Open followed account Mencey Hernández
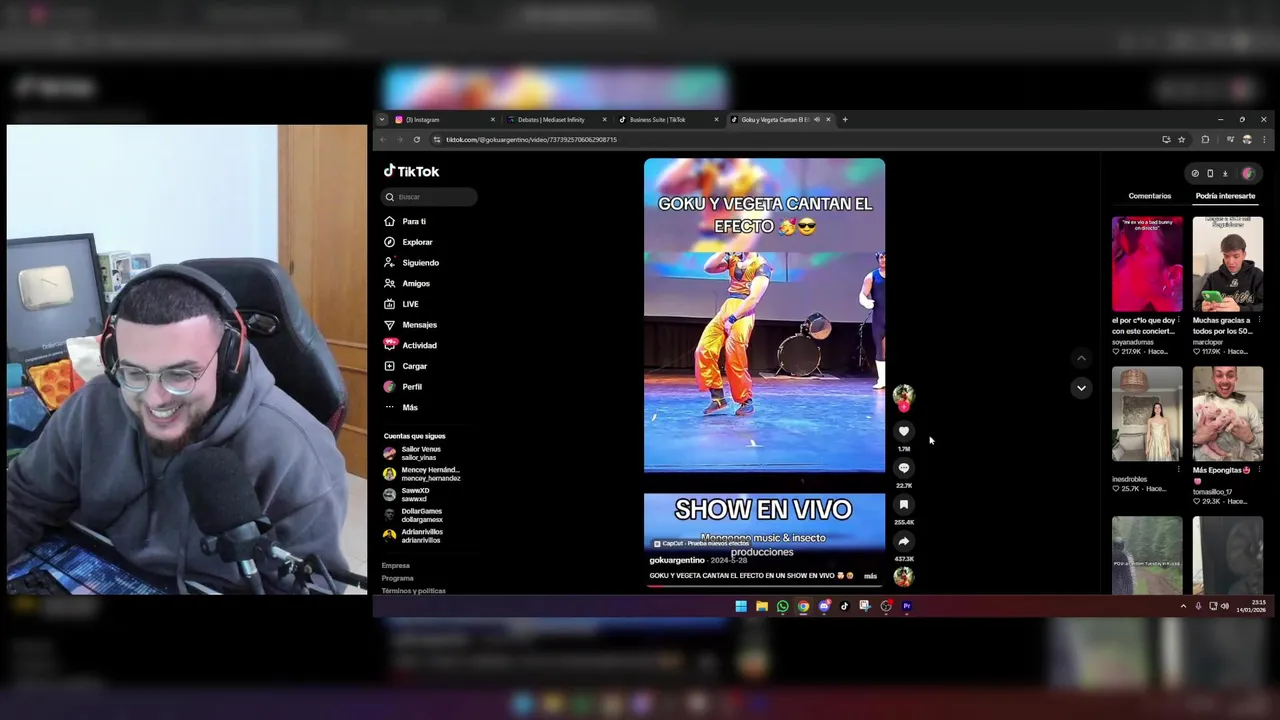The height and width of the screenshot is (720, 1280). (421, 474)
